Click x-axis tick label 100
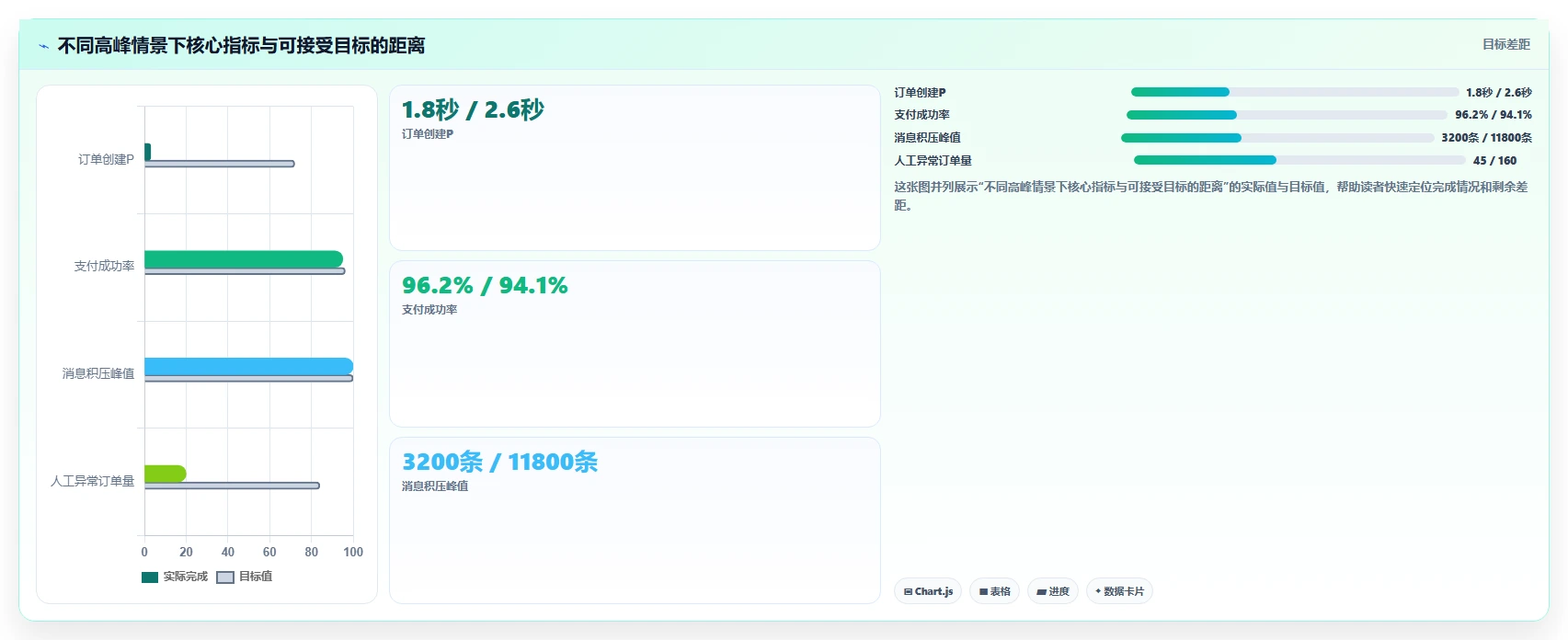This screenshot has width=1568, height=640. (x=353, y=552)
